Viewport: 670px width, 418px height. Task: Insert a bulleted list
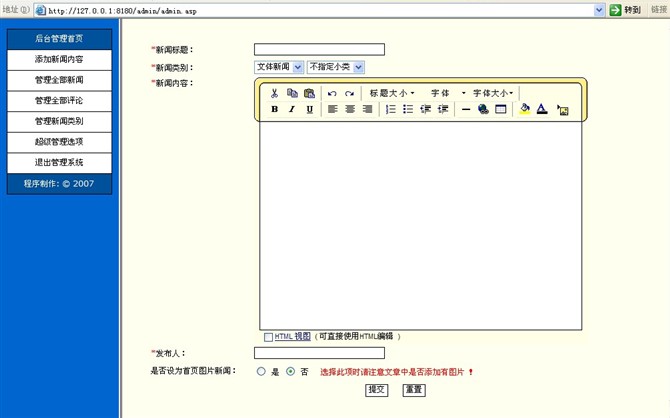point(408,109)
